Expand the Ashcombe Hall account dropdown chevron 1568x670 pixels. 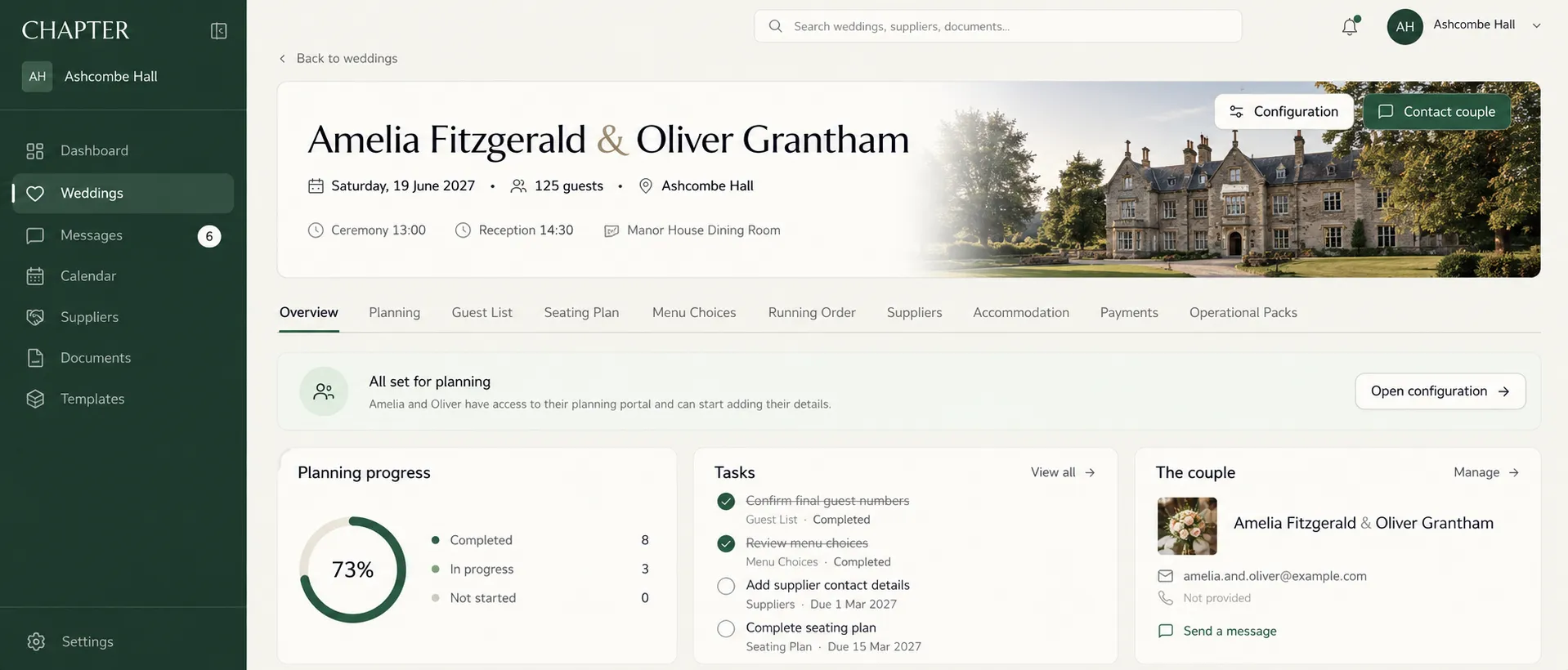[1536, 26]
